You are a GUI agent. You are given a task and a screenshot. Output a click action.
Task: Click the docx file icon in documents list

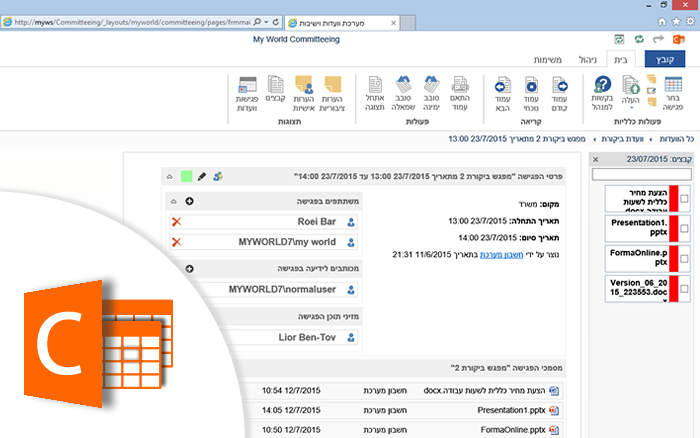pyautogui.click(x=554, y=391)
